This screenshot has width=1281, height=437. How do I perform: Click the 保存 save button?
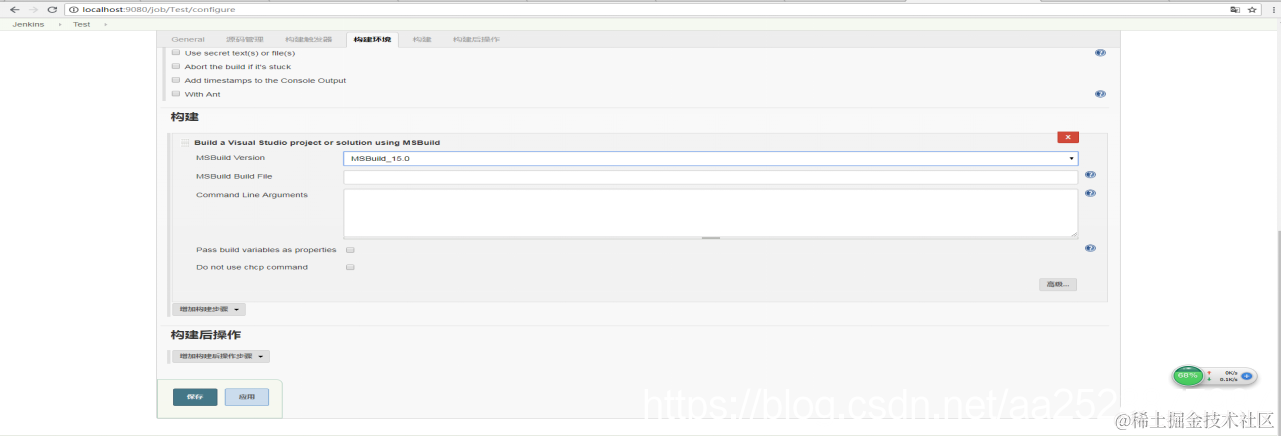coord(195,397)
